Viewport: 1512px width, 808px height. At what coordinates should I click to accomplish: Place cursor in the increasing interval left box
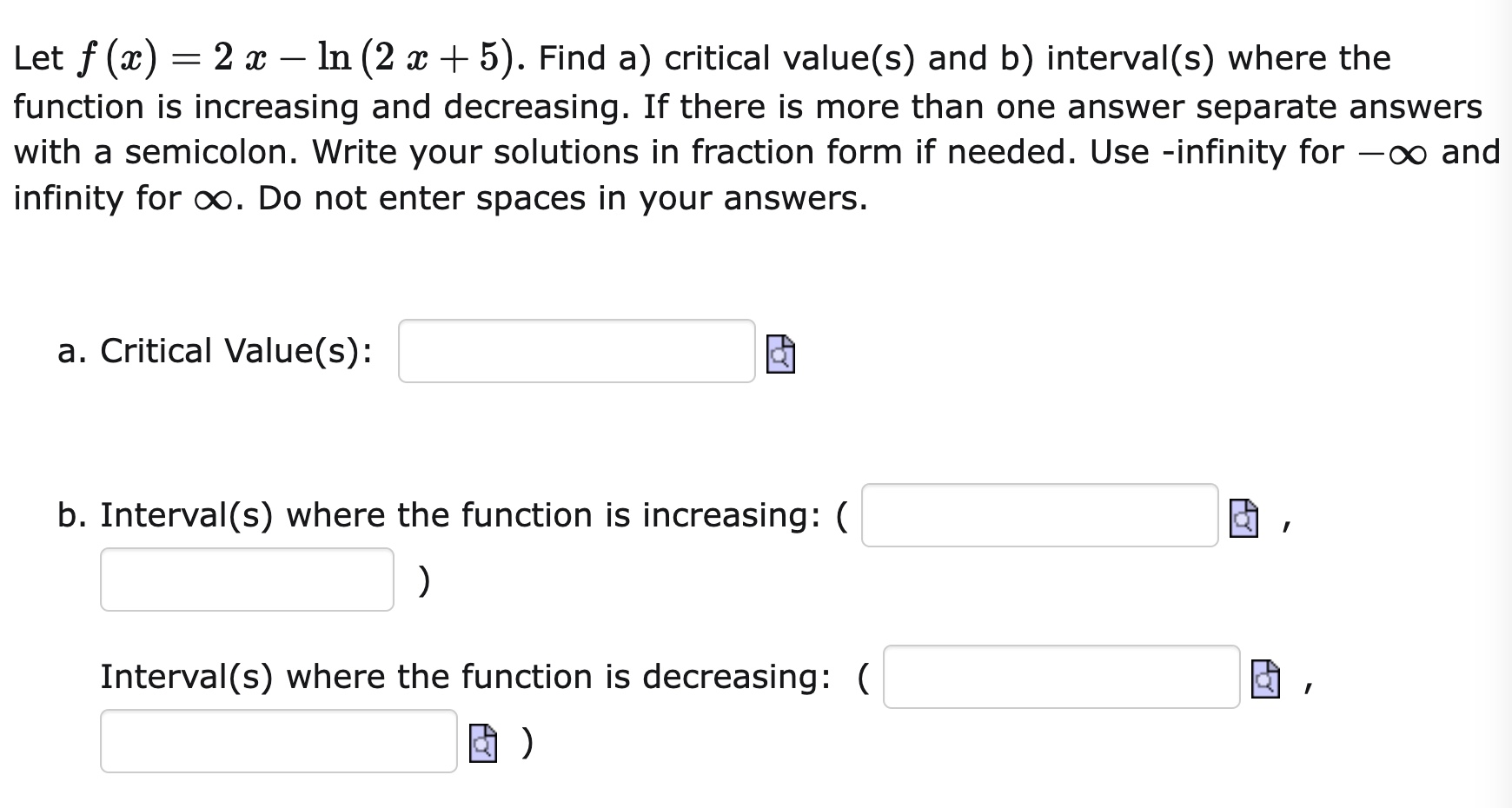pyautogui.click(x=1039, y=516)
